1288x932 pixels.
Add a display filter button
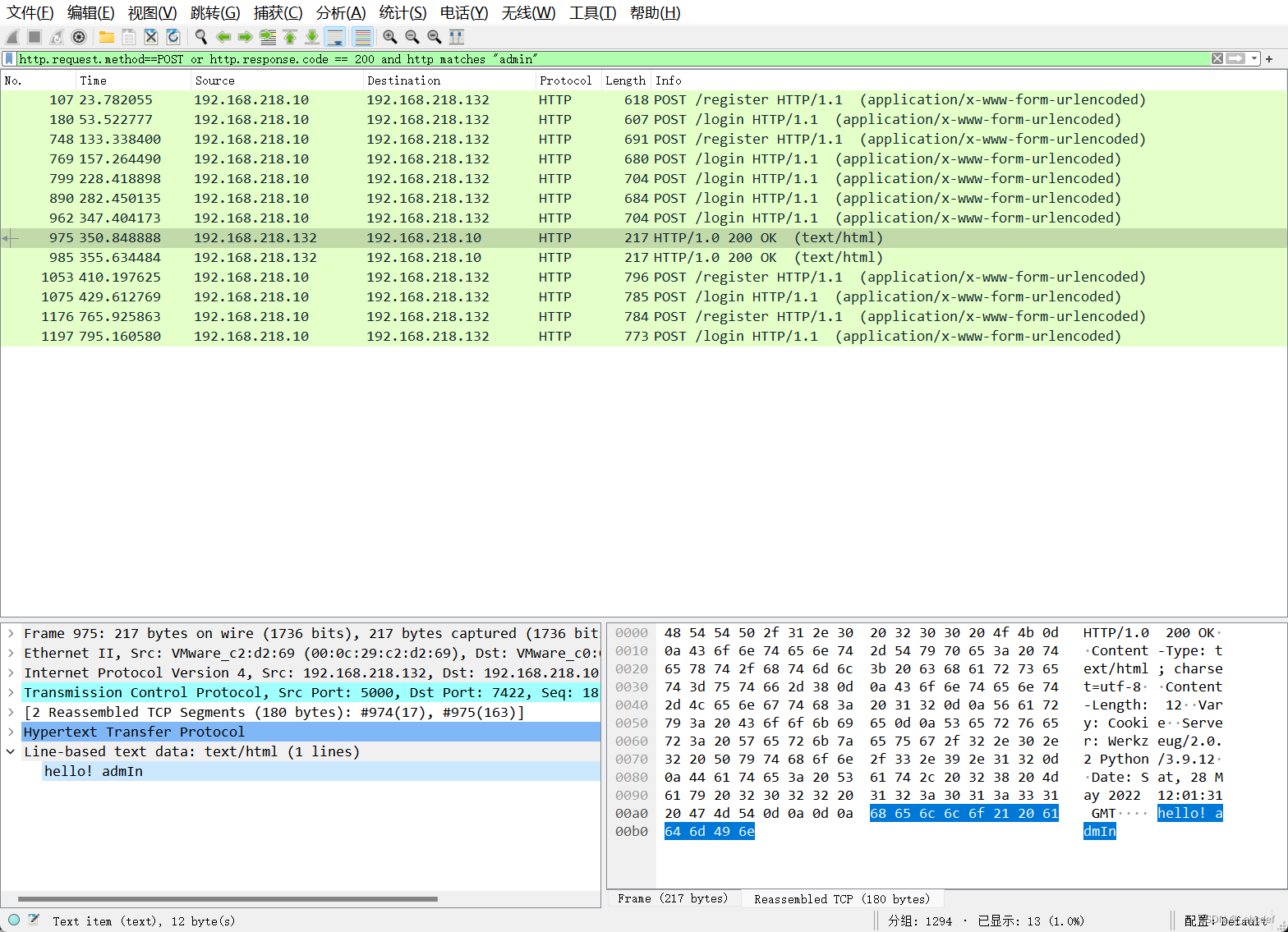(1269, 59)
